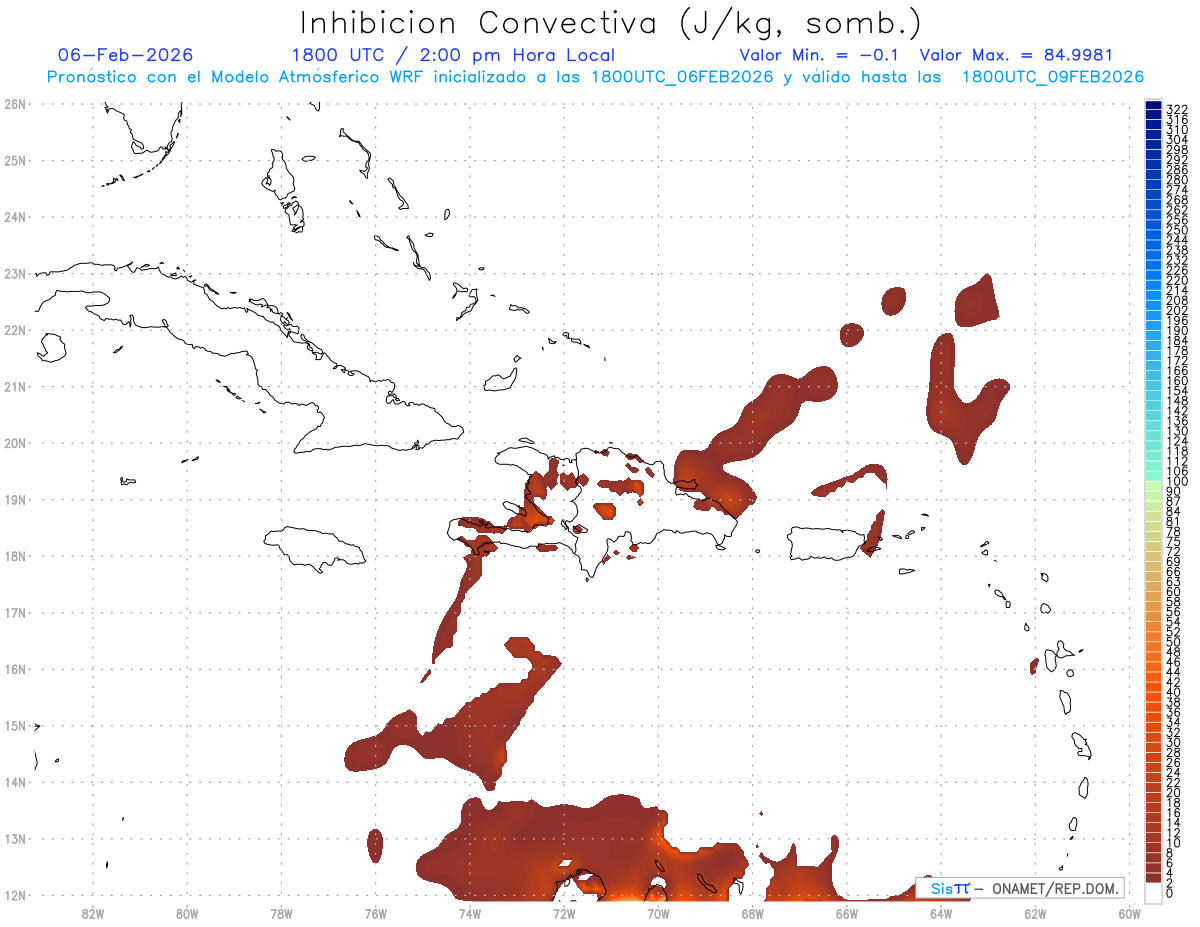Click the 70W longitude label
Image resolution: width=1200 pixels, height=927 pixels.
[x=658, y=912]
